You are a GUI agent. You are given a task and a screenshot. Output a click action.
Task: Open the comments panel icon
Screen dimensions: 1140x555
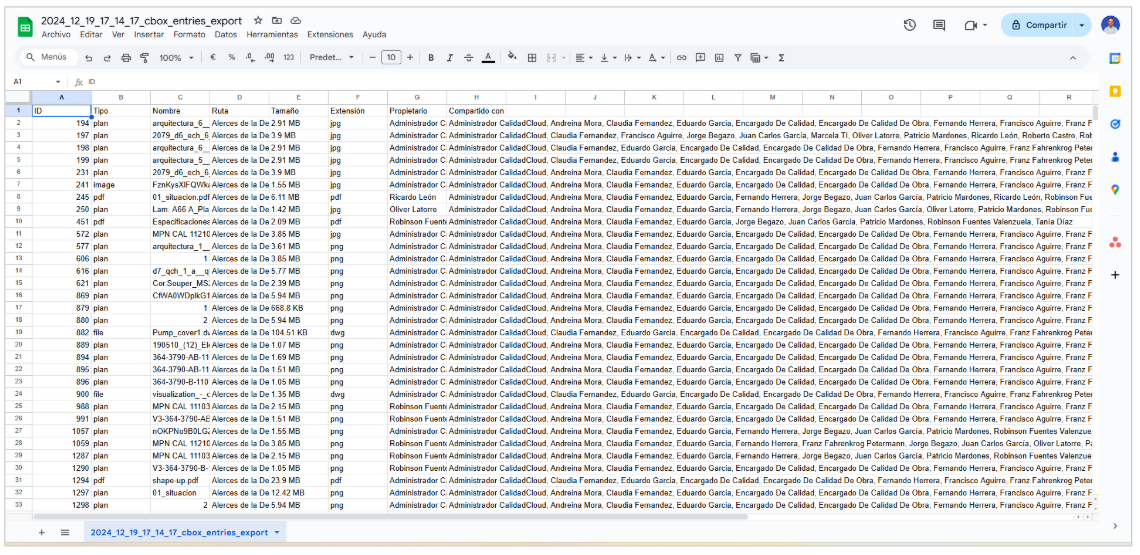[x=939, y=25]
